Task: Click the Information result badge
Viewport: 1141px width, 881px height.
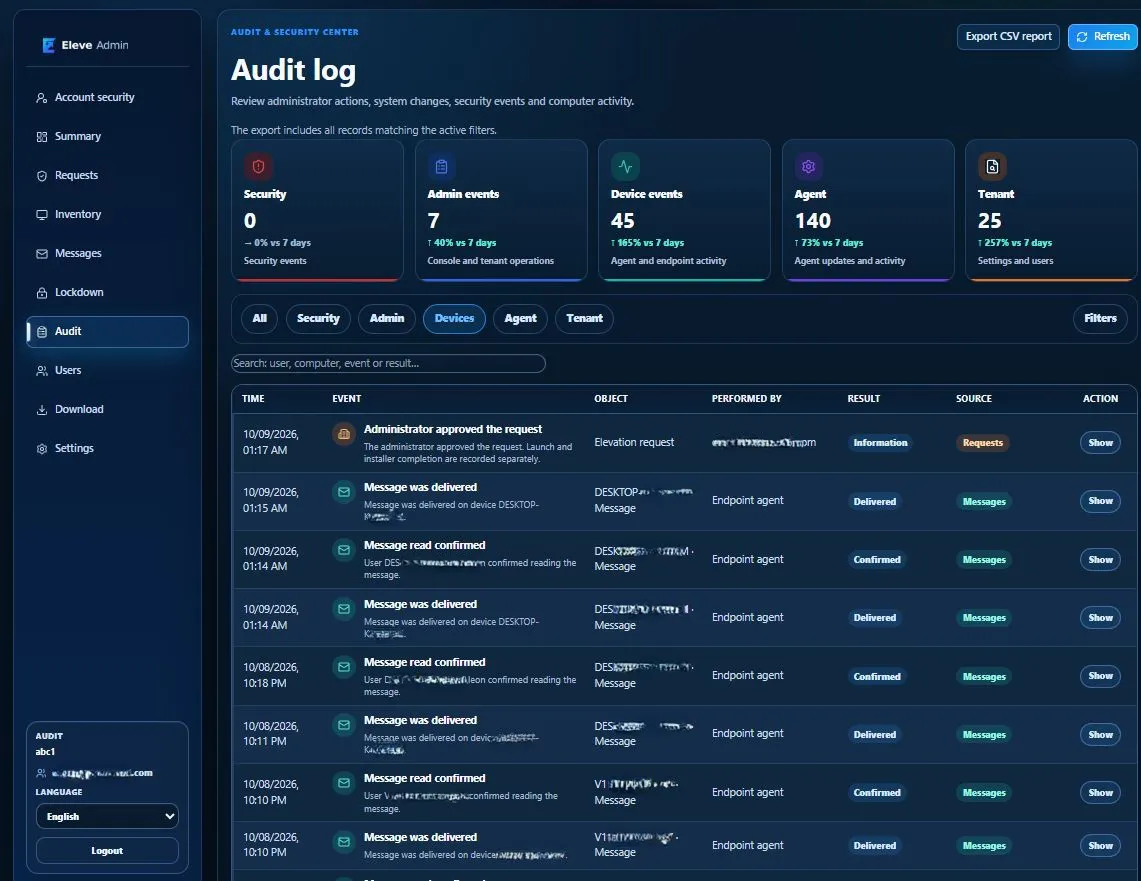Action: tap(880, 442)
